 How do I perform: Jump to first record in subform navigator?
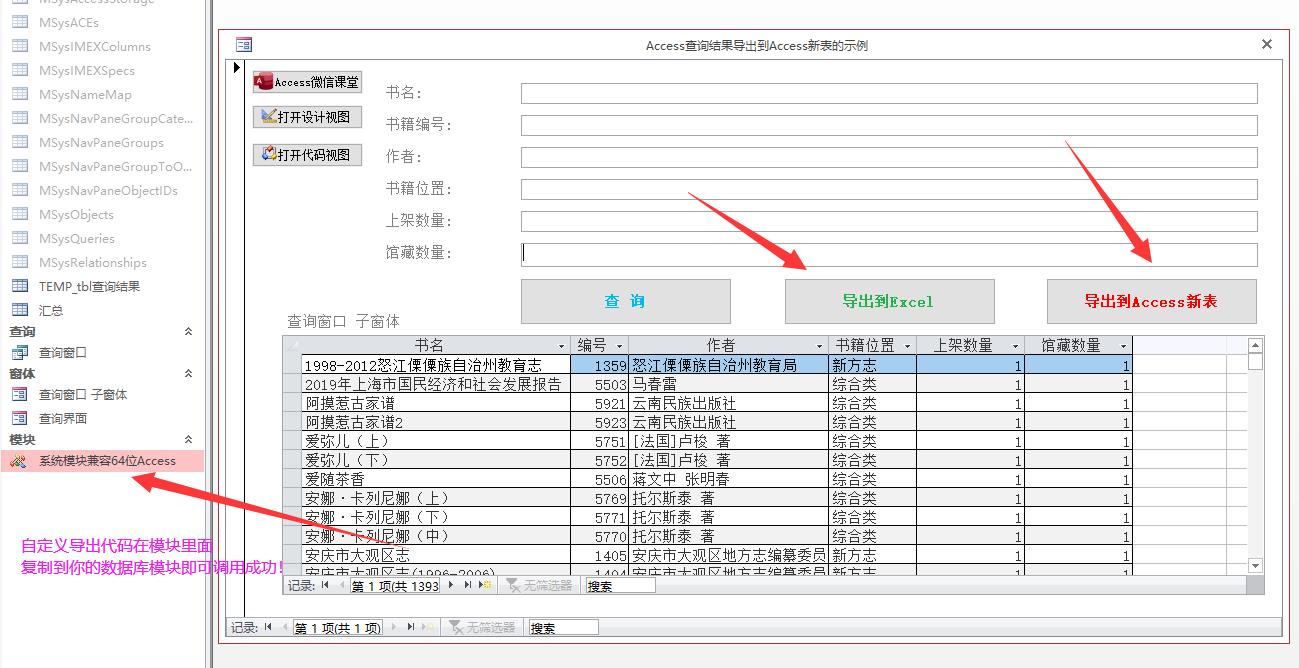pos(324,586)
